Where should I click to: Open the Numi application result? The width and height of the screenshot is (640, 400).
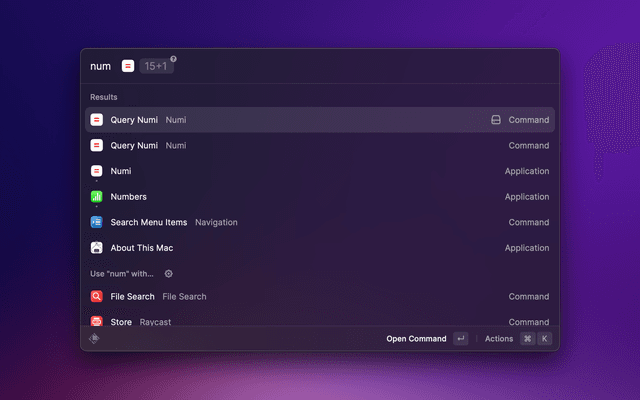(319, 171)
